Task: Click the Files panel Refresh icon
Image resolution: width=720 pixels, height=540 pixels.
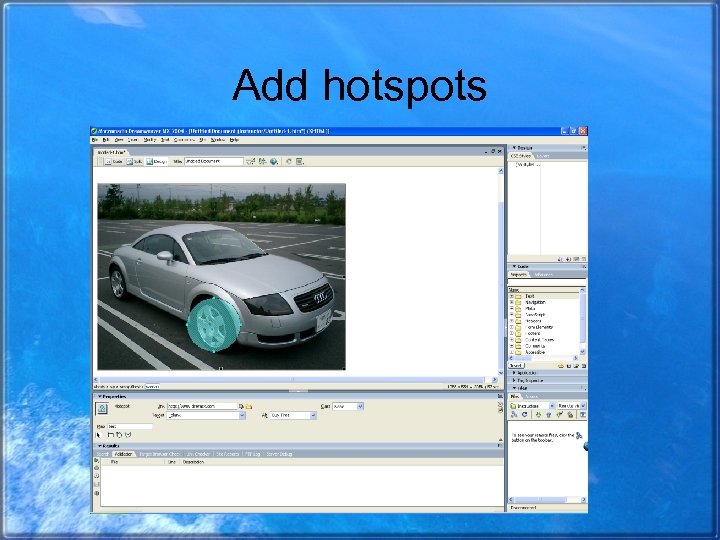Action: [x=524, y=415]
